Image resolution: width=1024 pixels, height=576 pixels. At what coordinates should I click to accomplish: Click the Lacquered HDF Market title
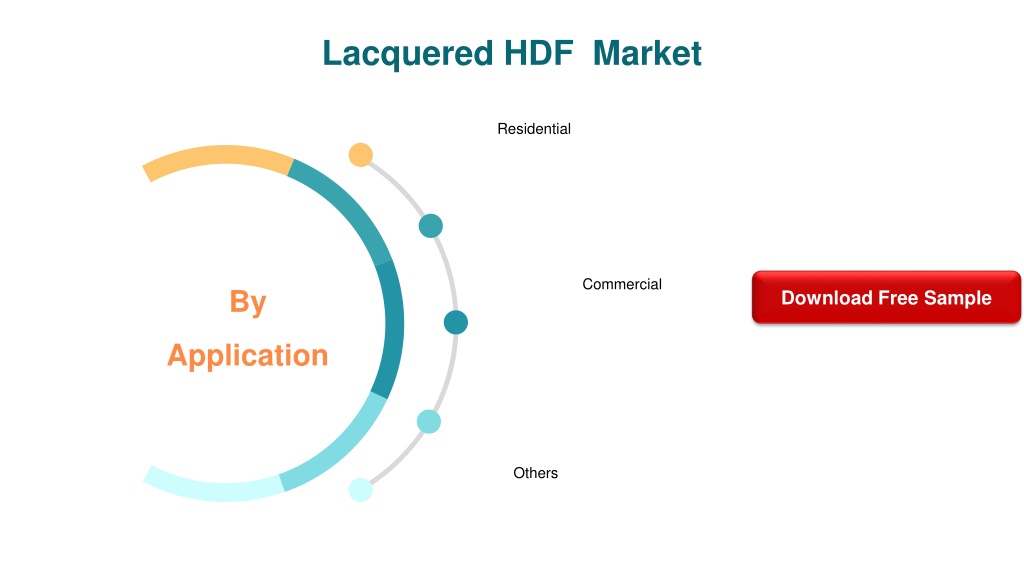(x=512, y=54)
